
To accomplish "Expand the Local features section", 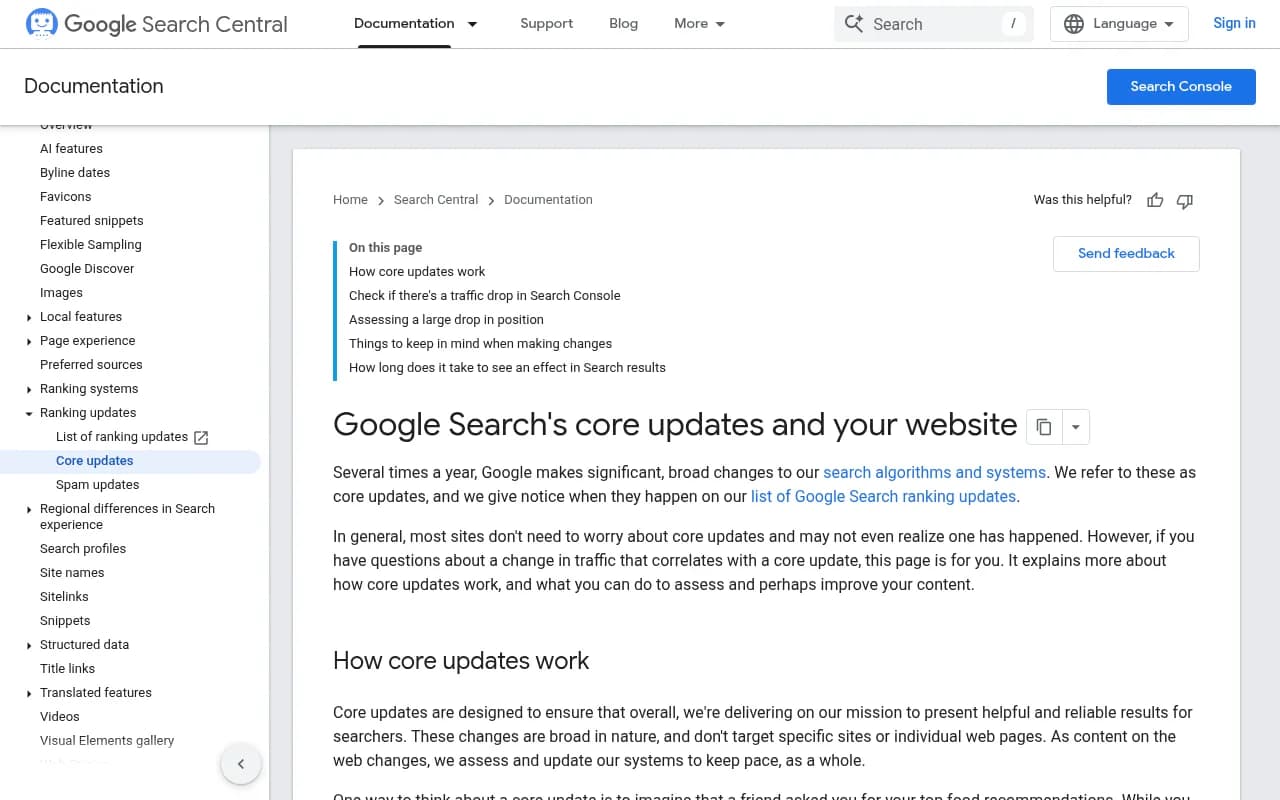I will [29, 318].
